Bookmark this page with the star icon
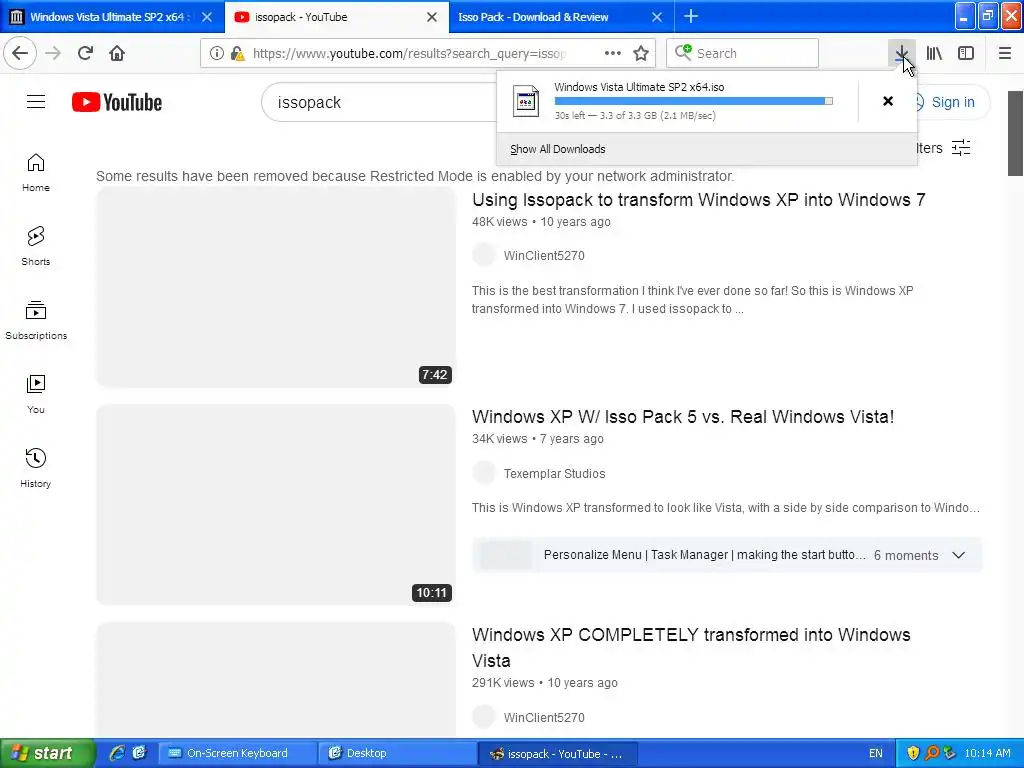 pos(641,53)
